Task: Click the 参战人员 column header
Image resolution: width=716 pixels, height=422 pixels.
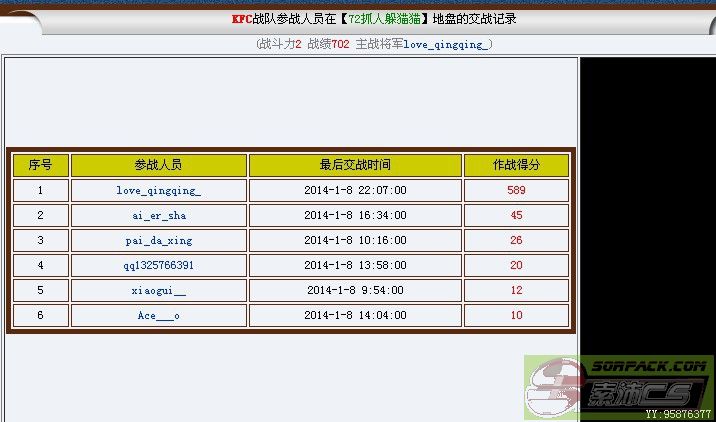Action: [158, 165]
